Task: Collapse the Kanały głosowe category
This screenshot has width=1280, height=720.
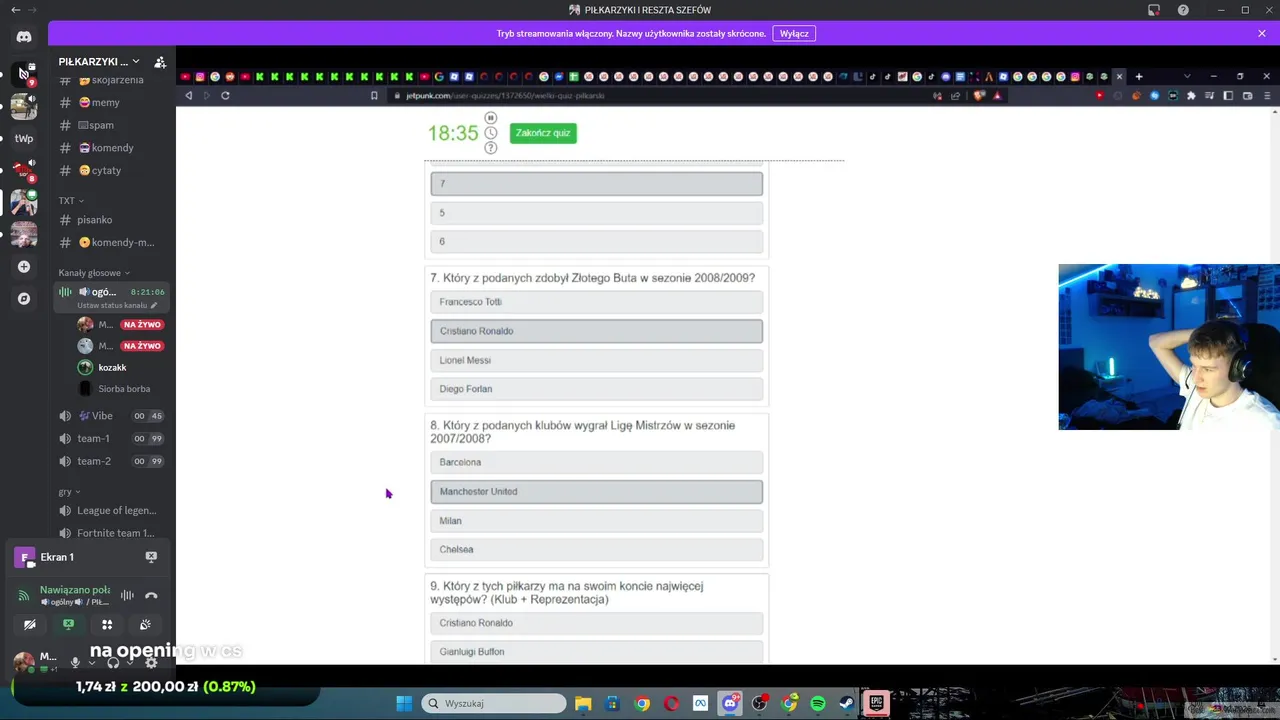Action: point(94,273)
